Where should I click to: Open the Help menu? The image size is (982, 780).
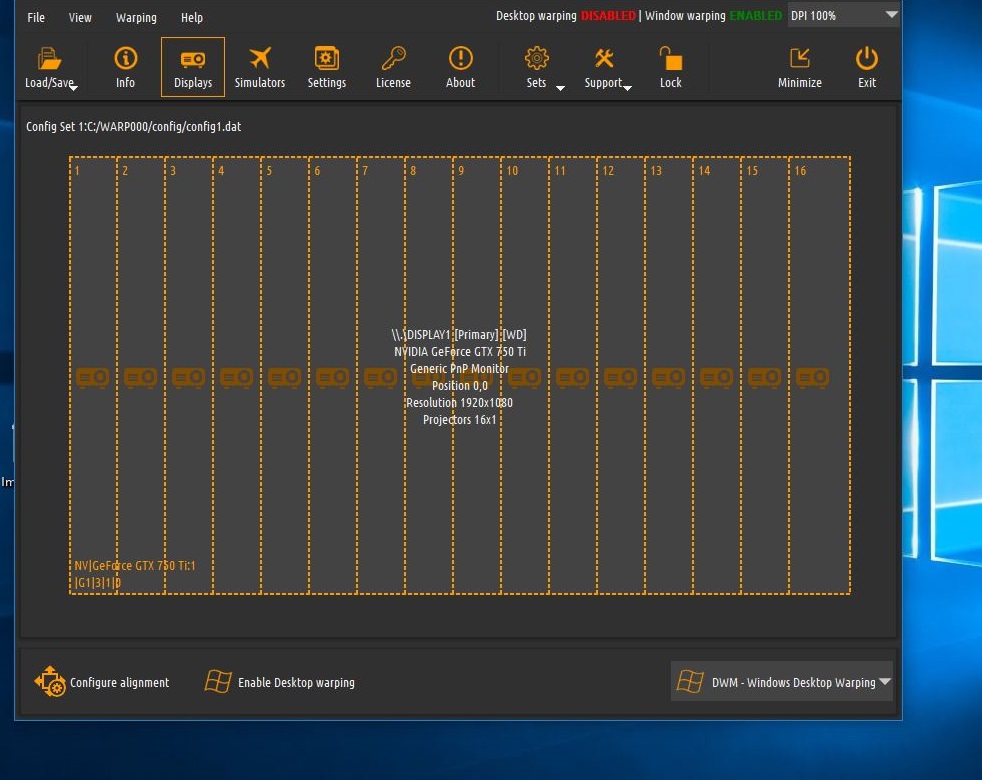[192, 18]
